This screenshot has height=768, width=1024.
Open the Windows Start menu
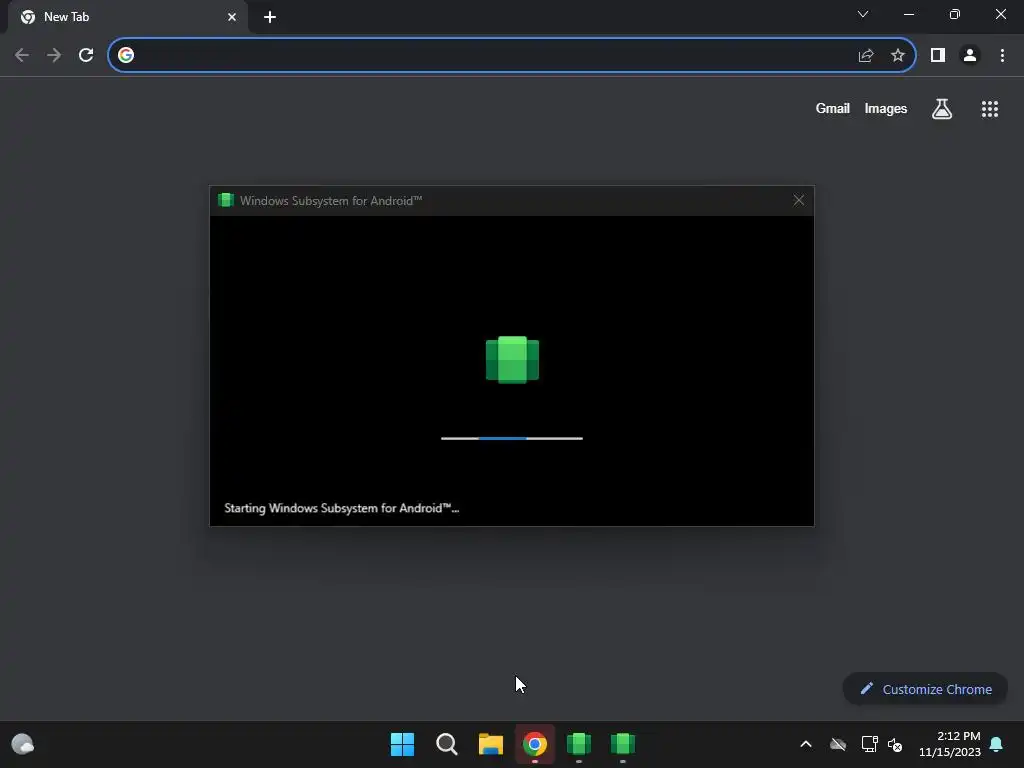tap(402, 744)
